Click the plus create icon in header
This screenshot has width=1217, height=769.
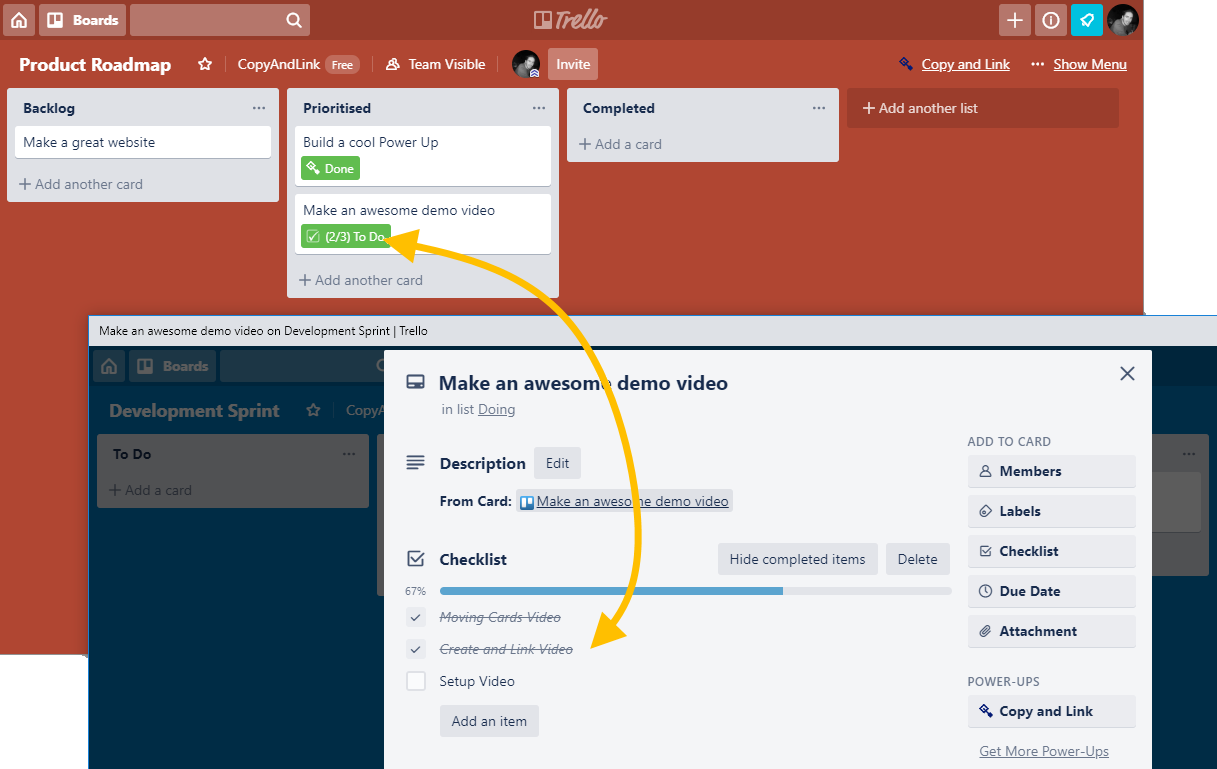(1015, 20)
